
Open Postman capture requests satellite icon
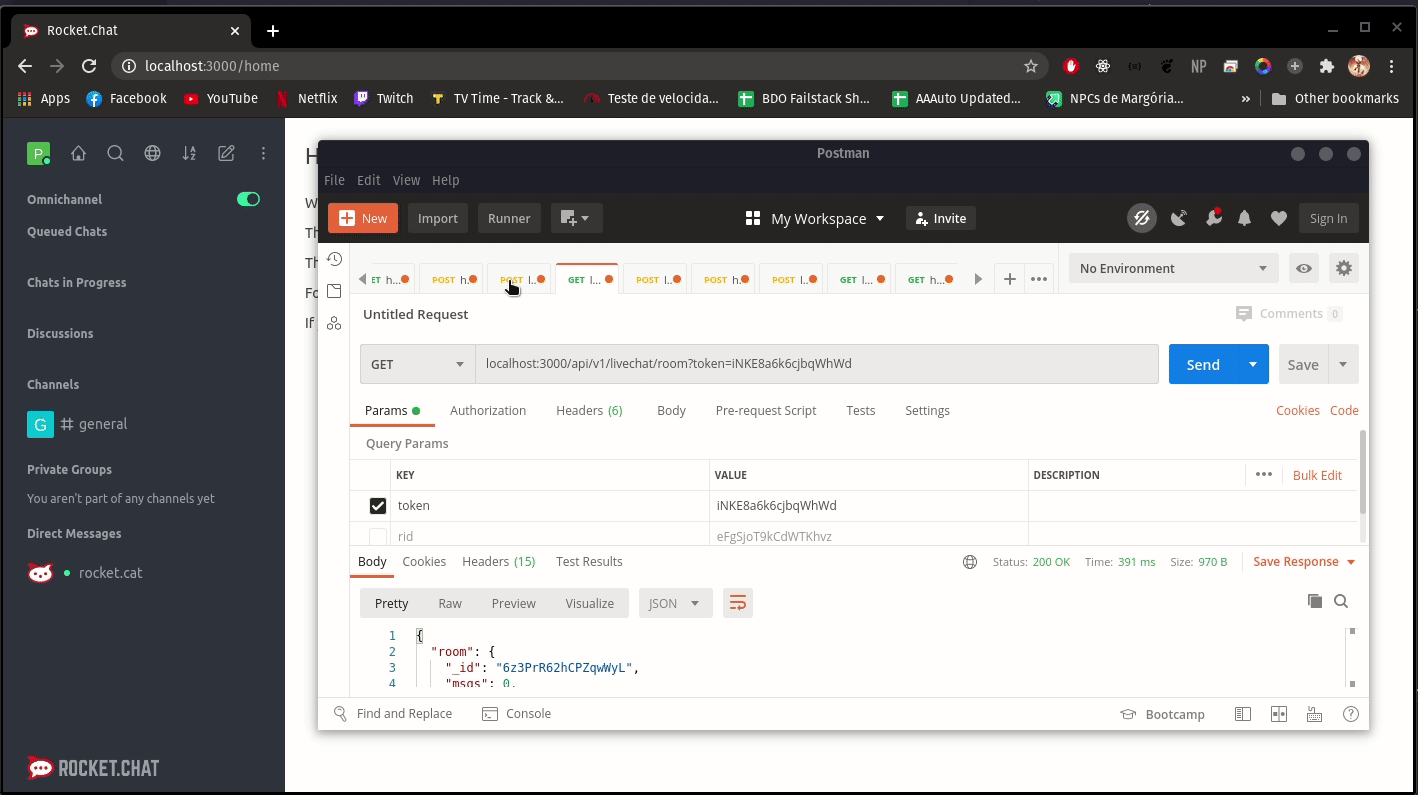pos(1179,218)
